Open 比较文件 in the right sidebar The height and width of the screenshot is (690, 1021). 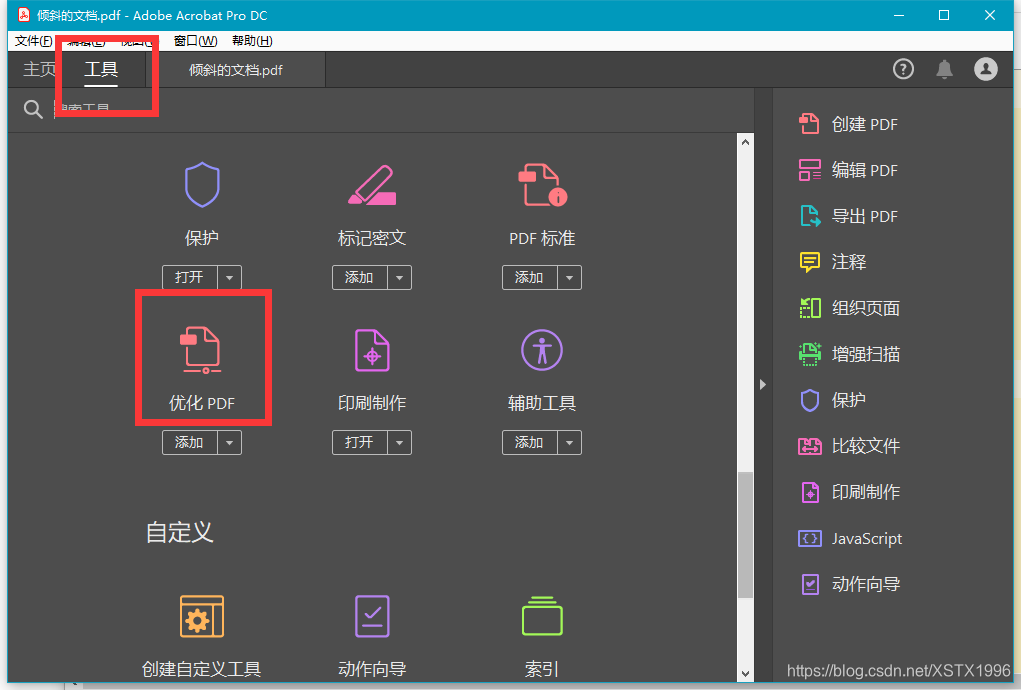[850, 446]
